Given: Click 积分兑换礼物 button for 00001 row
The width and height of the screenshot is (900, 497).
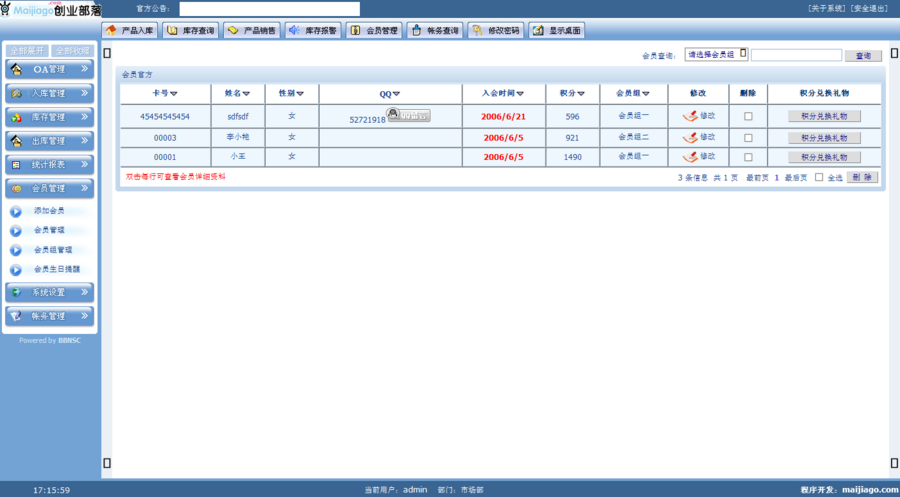Looking at the screenshot, I should coord(824,157).
